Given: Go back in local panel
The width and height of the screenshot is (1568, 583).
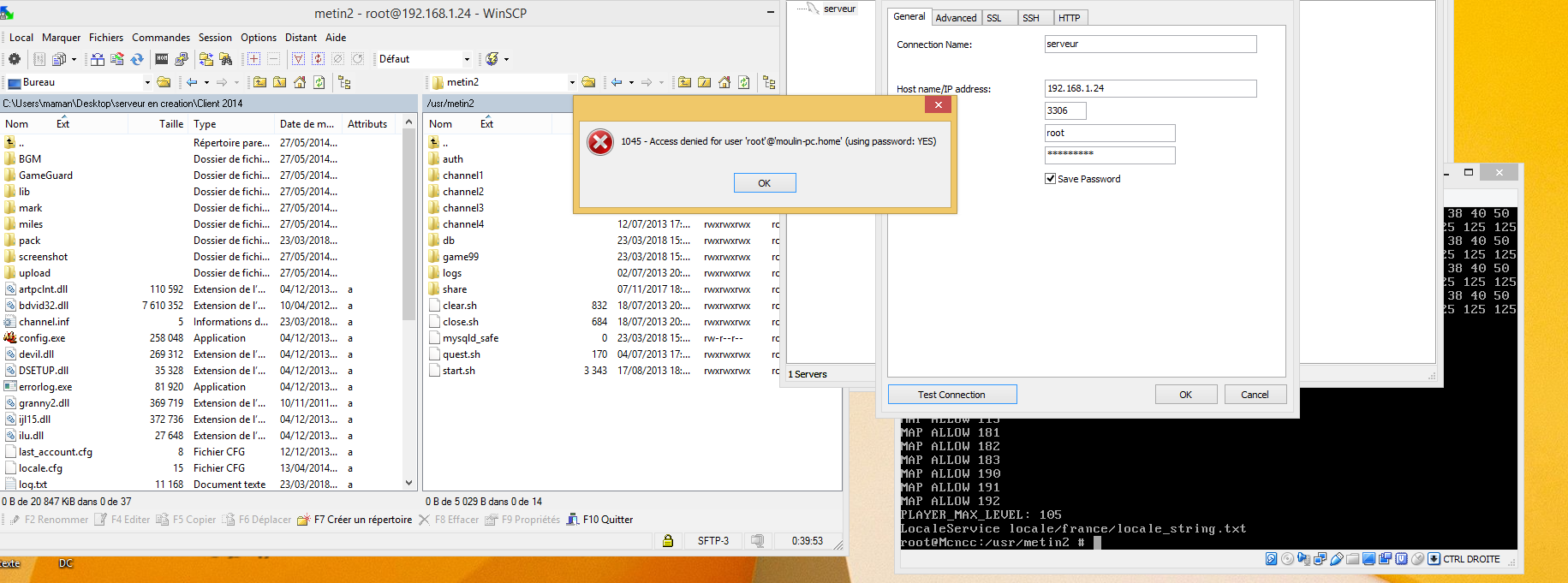Looking at the screenshot, I should [x=192, y=82].
